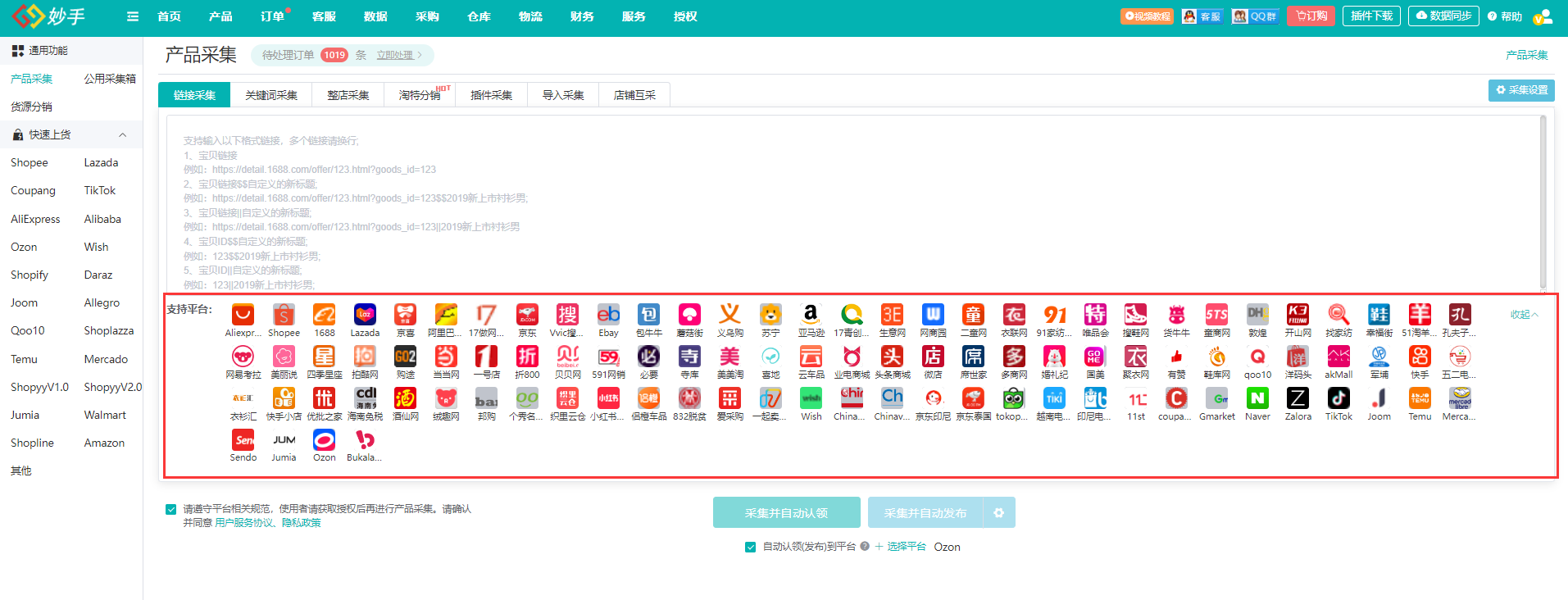Screen dimensions: 1568x600
Task: Click the Wish platform icon
Action: [x=811, y=399]
